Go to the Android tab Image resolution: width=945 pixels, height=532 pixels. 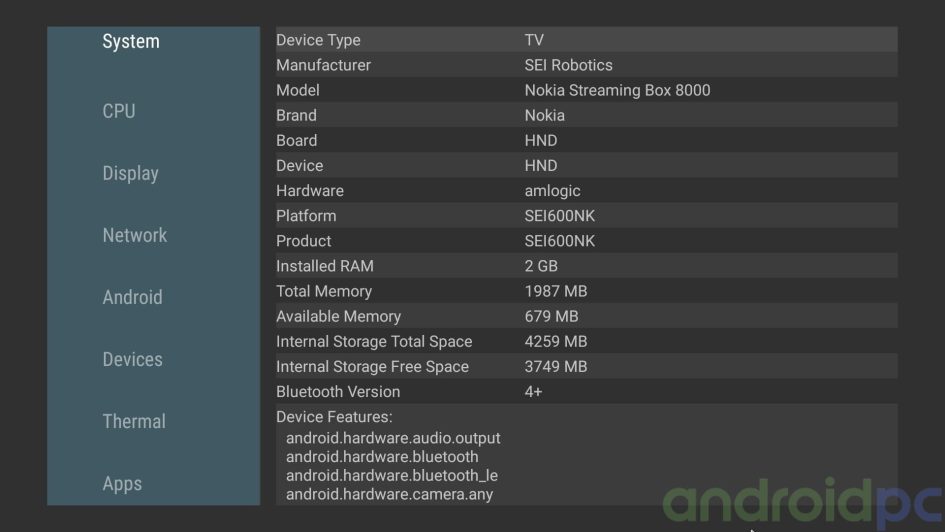(132, 297)
